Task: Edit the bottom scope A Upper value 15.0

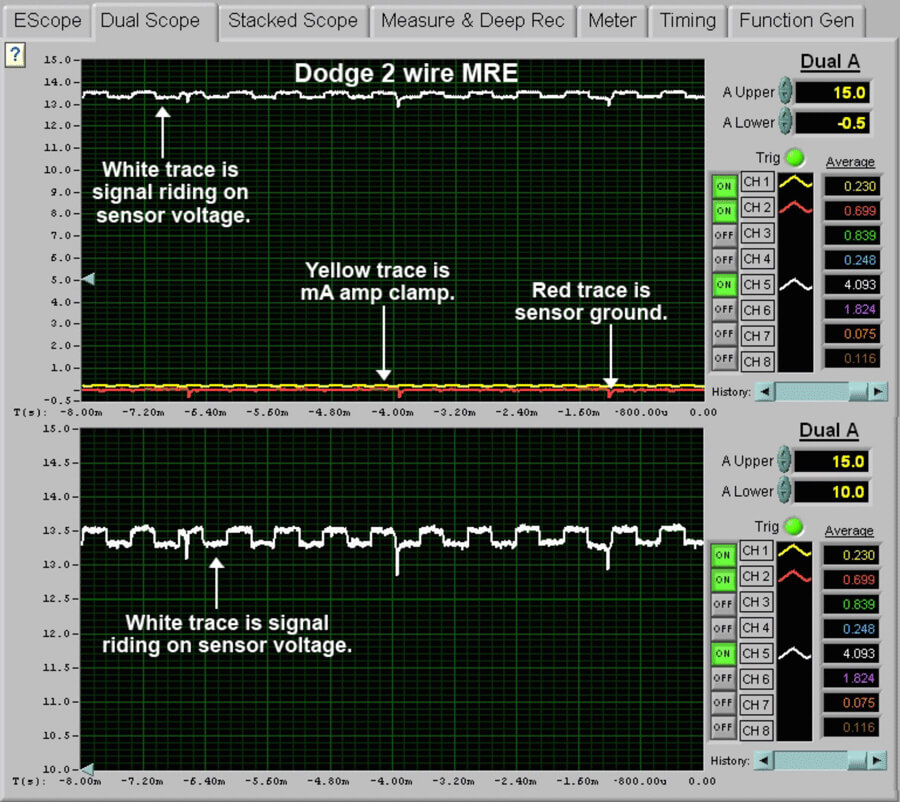Action: point(831,462)
